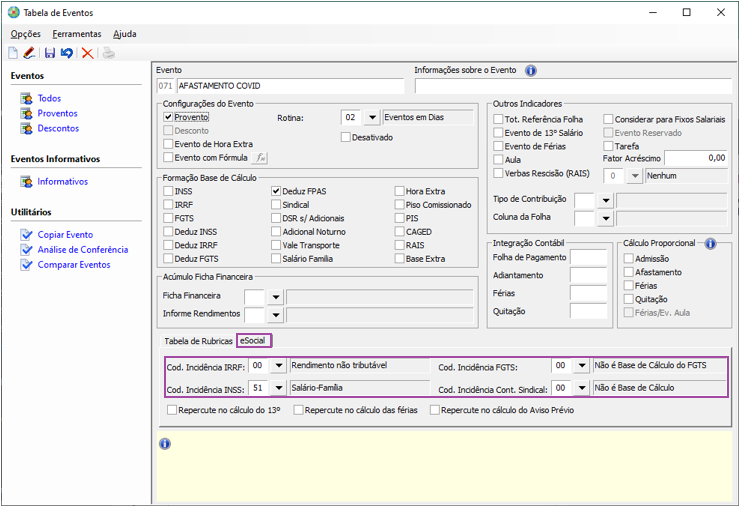The height and width of the screenshot is (508, 741).
Task: Click the Save floppy disk icon
Action: (50, 53)
